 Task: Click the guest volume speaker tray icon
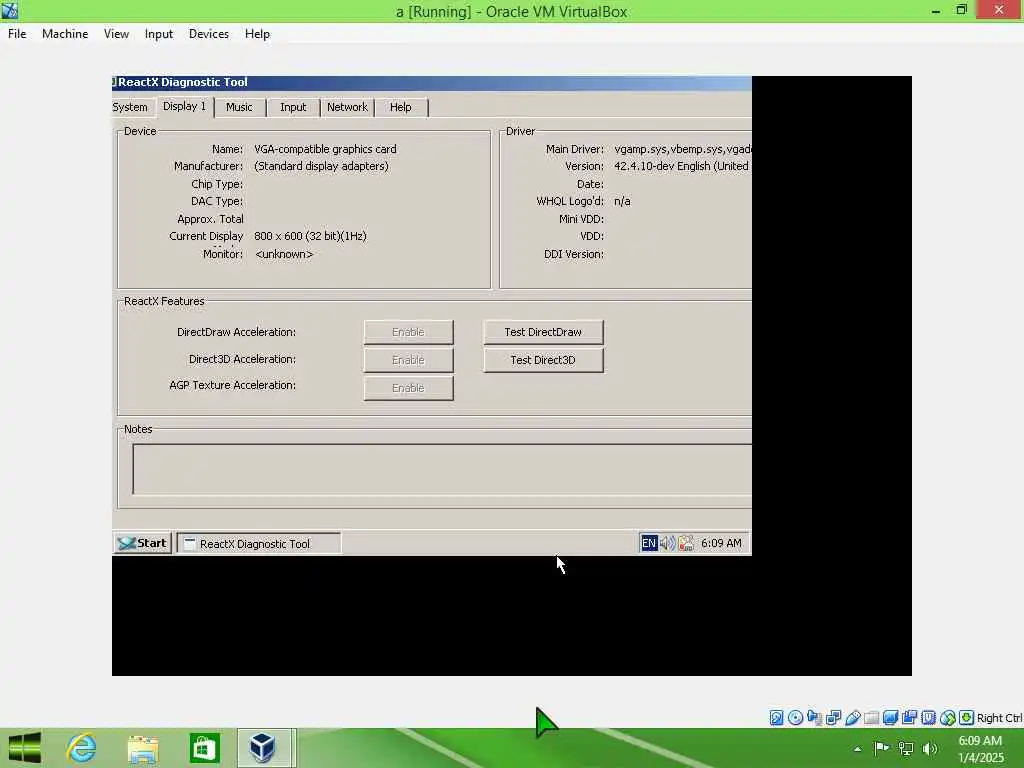667,543
